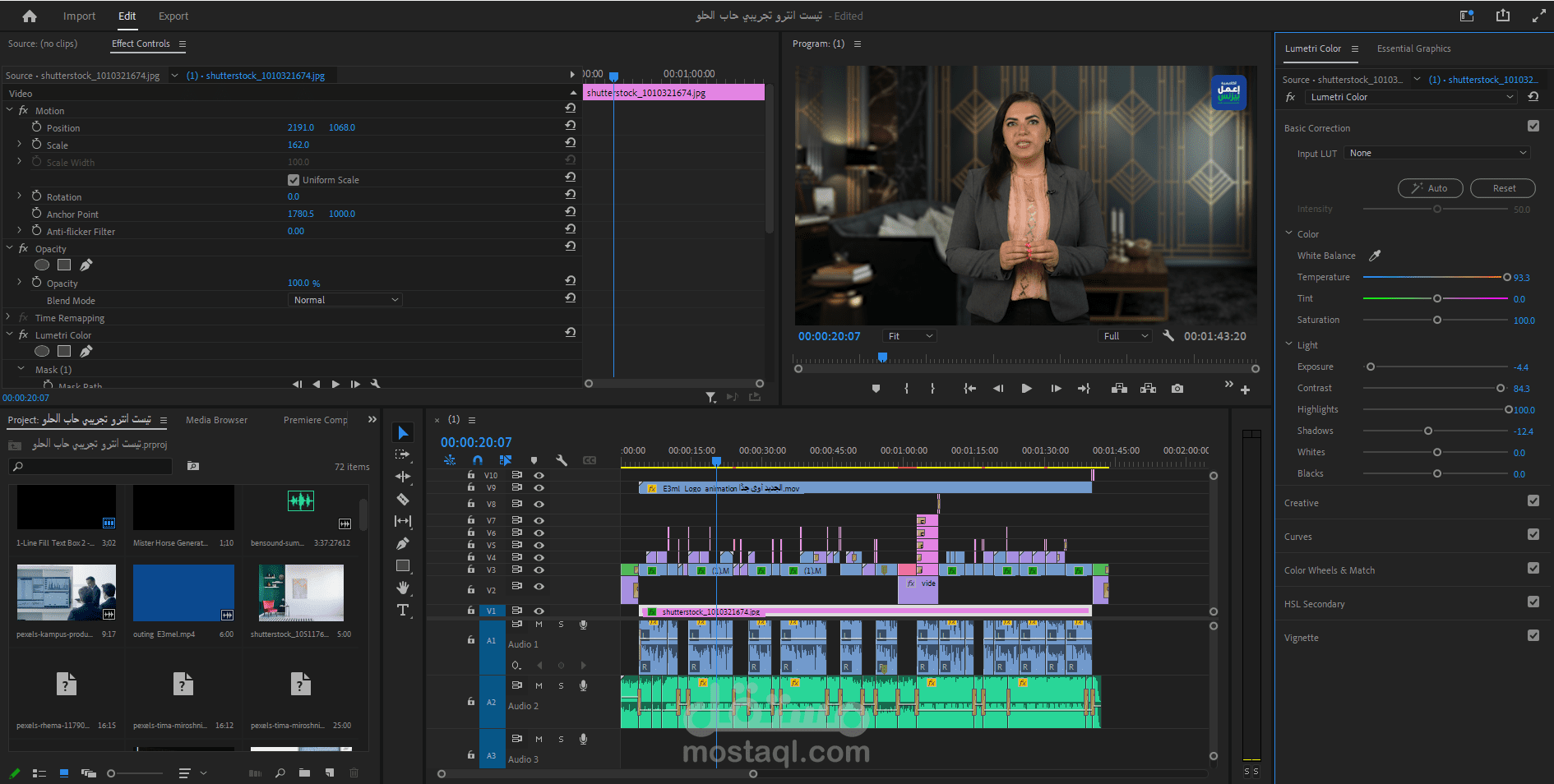Viewport: 1554px width, 784px height.
Task: Select the Pen tool in Tools panel
Action: click(x=403, y=543)
